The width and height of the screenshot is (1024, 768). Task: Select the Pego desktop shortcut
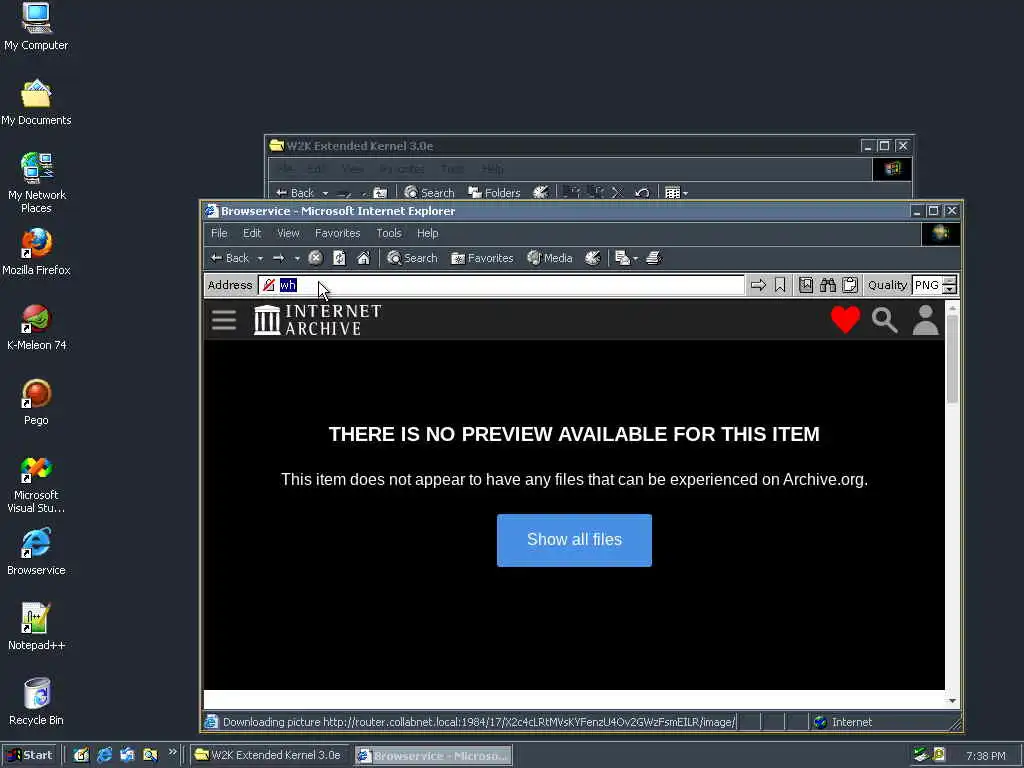[36, 403]
